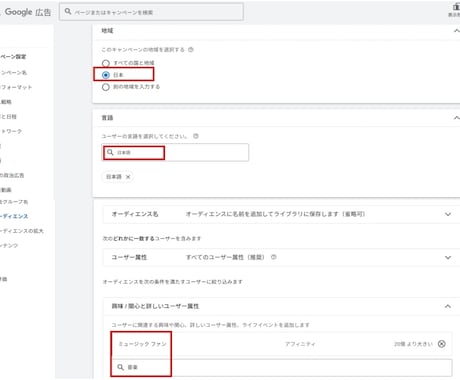Click the Google 広告 logo

click(x=27, y=12)
